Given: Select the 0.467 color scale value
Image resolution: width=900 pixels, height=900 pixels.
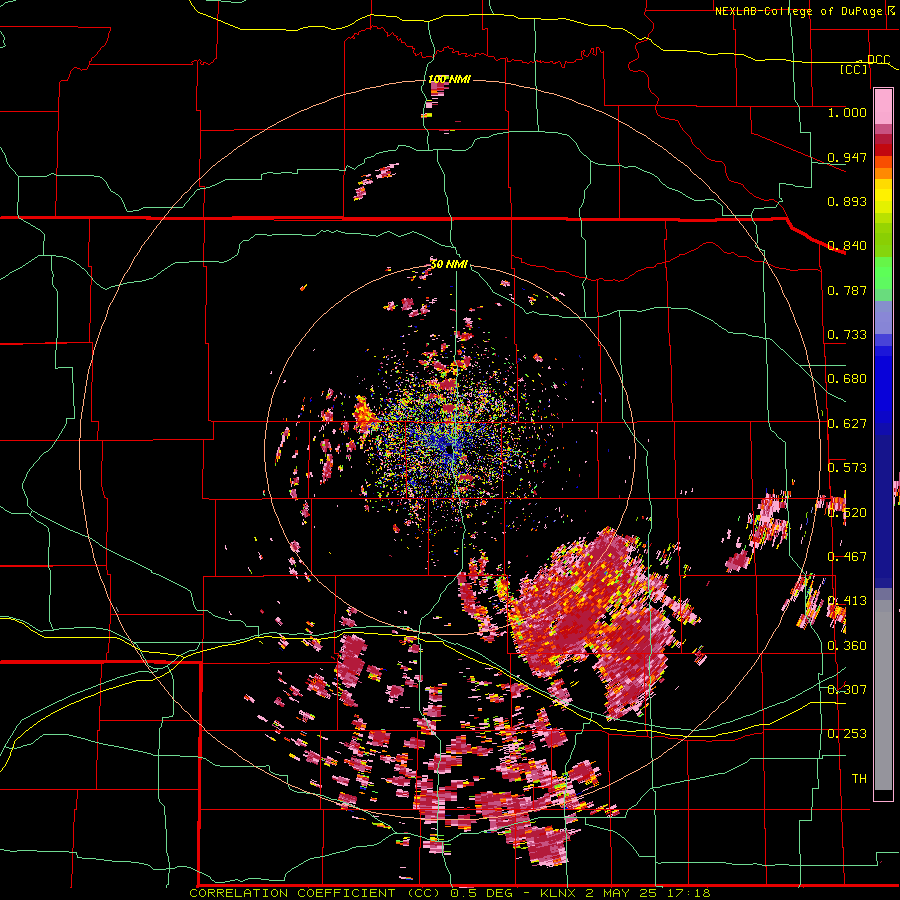Looking at the screenshot, I should click(x=847, y=556).
